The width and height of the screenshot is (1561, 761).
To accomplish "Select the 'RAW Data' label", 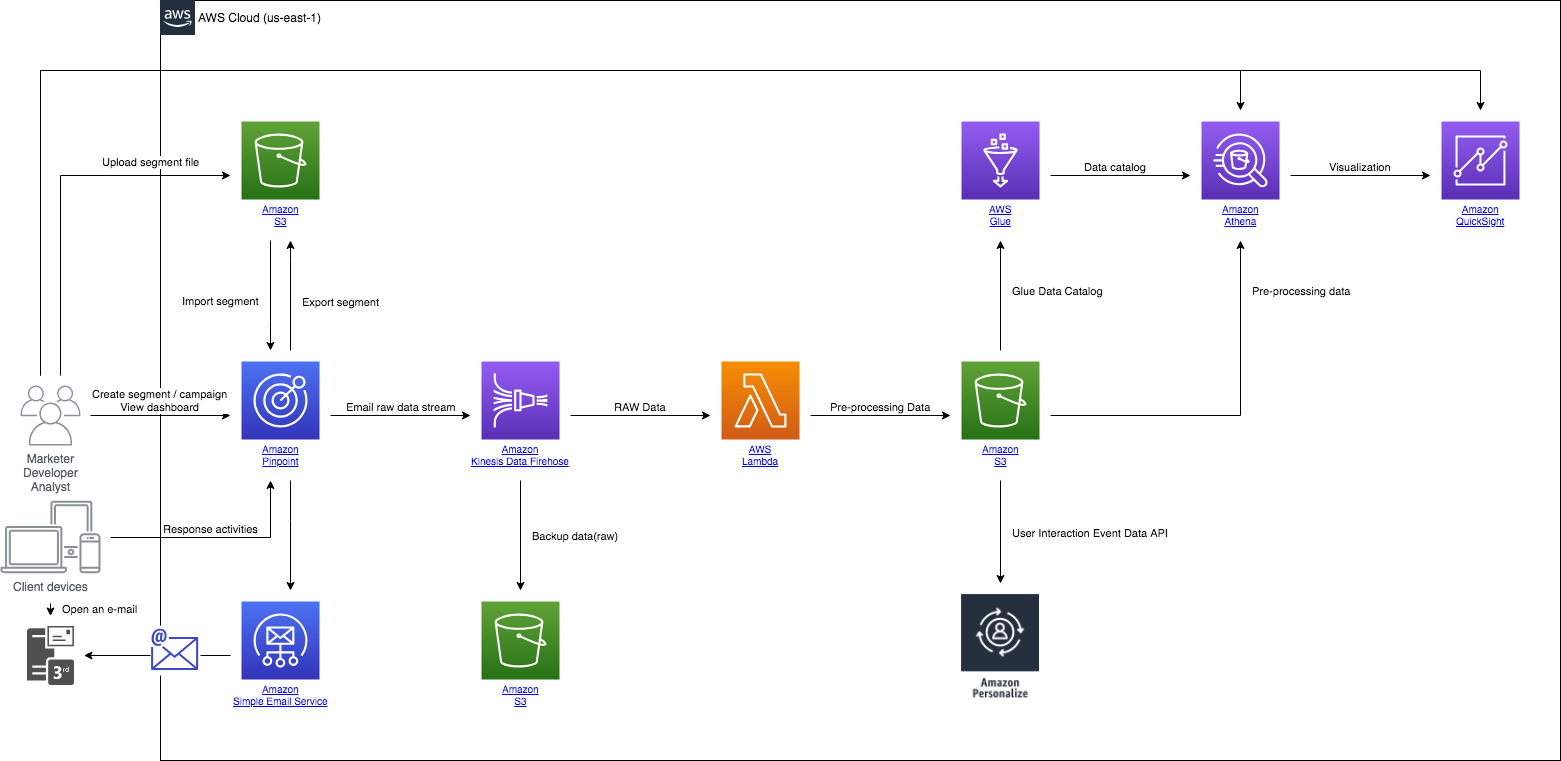I will (640, 407).
